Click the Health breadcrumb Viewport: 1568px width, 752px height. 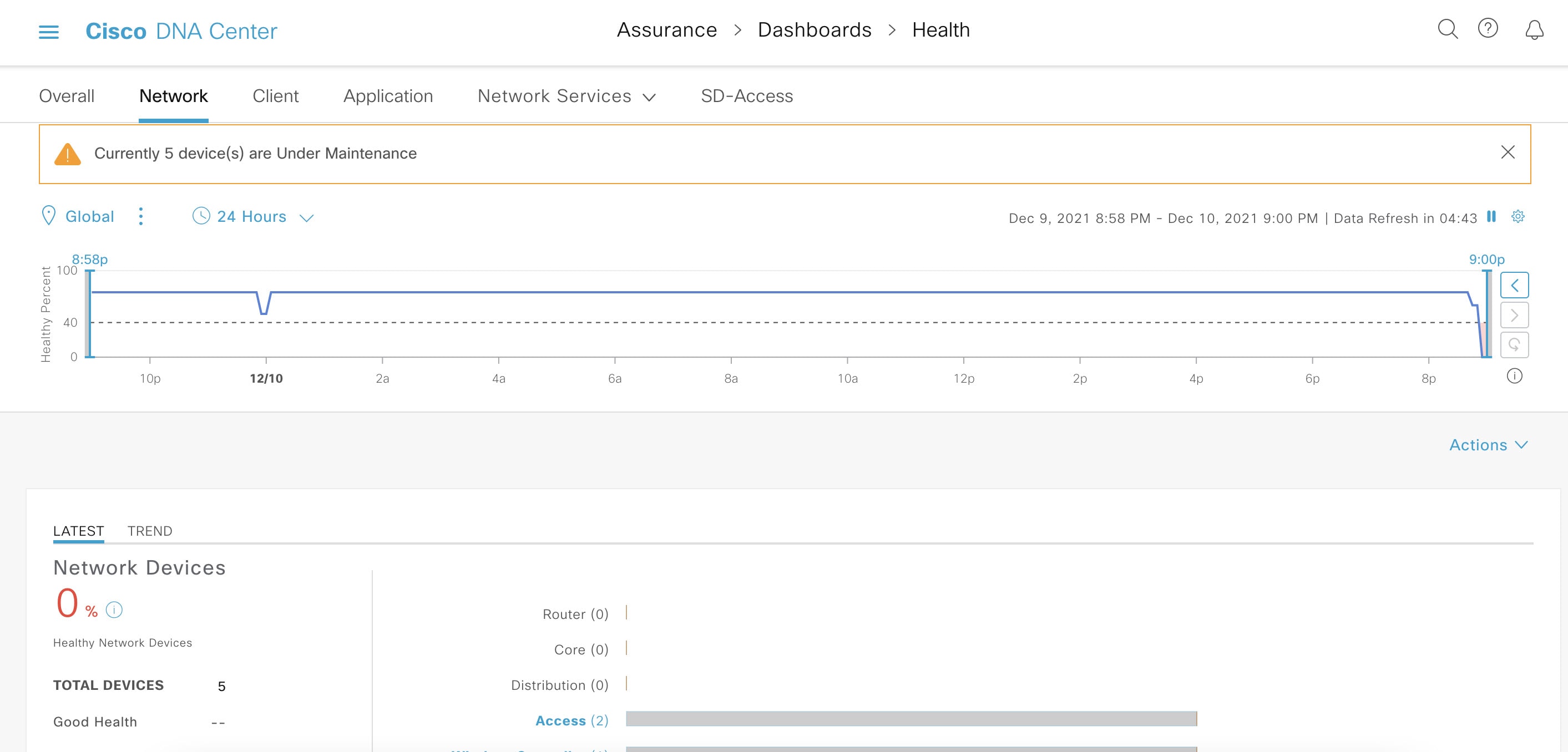[940, 30]
